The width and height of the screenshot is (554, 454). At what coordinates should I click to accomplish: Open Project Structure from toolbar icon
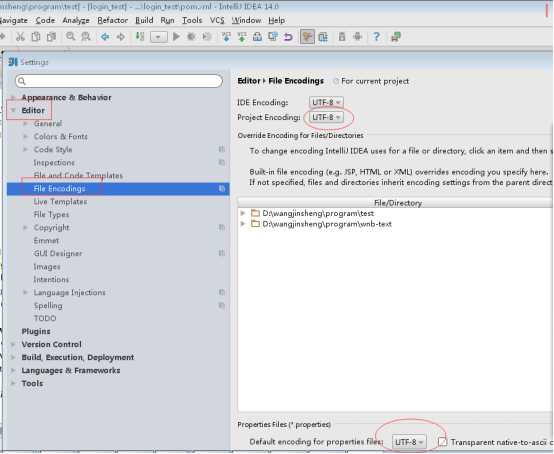(323, 37)
